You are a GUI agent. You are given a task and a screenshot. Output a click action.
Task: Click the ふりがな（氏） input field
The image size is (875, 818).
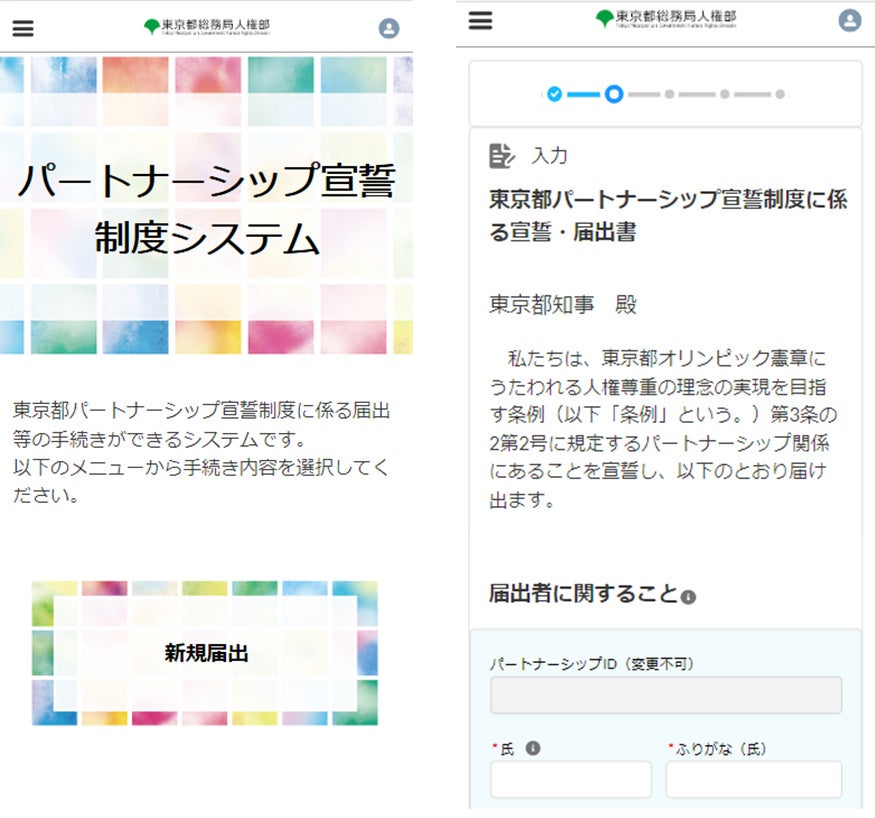[x=753, y=778]
